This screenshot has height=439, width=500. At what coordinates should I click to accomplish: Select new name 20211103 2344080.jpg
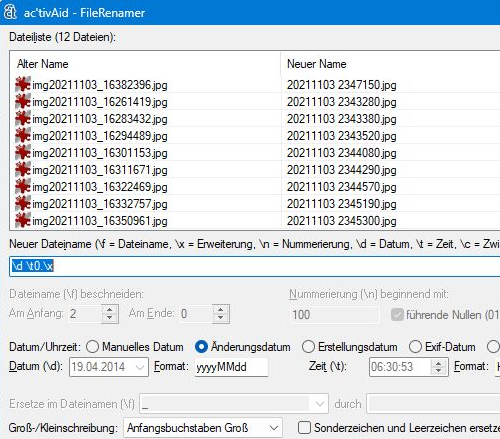pos(342,153)
